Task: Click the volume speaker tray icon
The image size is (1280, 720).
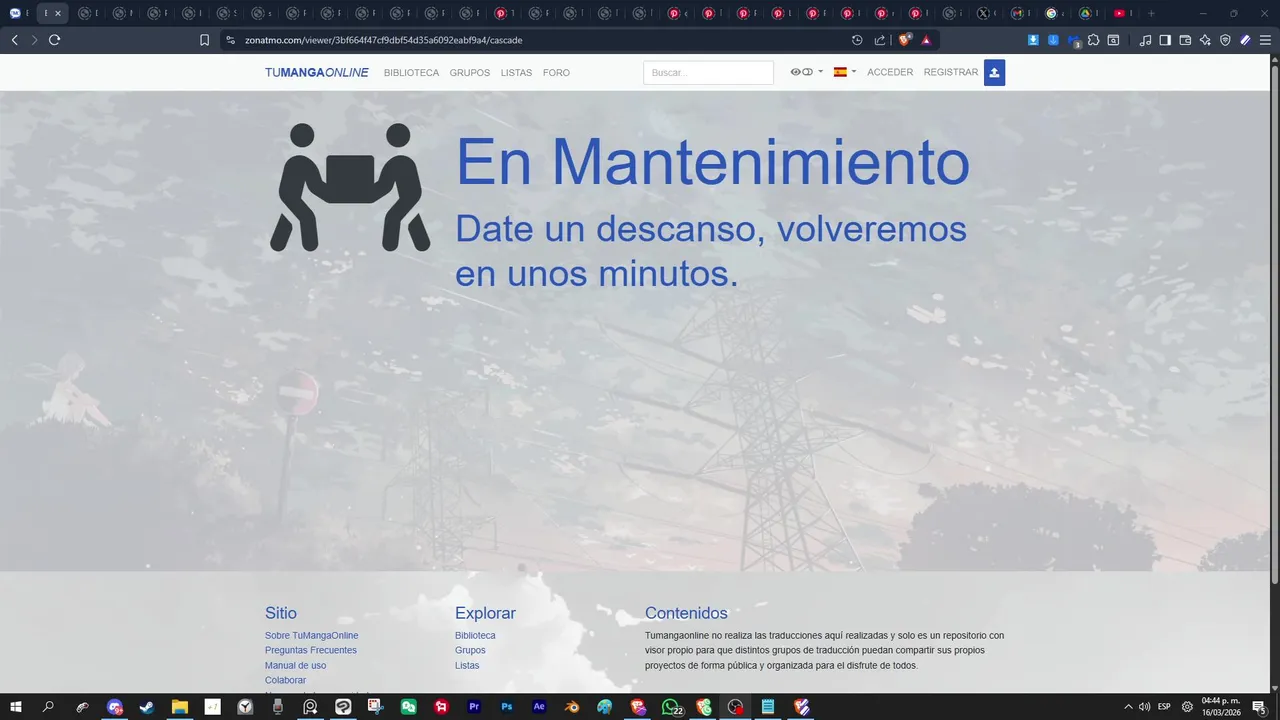Action: (x=1145, y=707)
